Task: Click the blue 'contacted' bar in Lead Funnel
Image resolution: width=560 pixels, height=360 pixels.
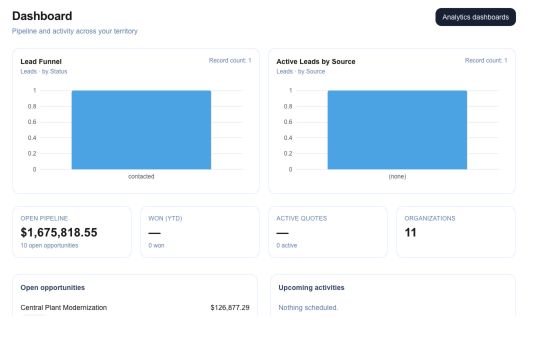Action: 141,130
